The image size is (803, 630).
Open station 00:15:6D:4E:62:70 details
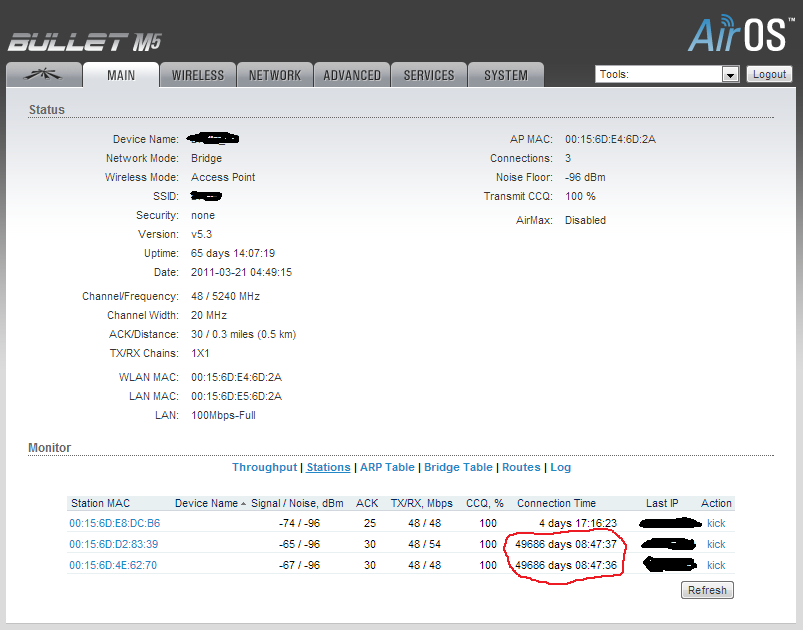(x=113, y=565)
